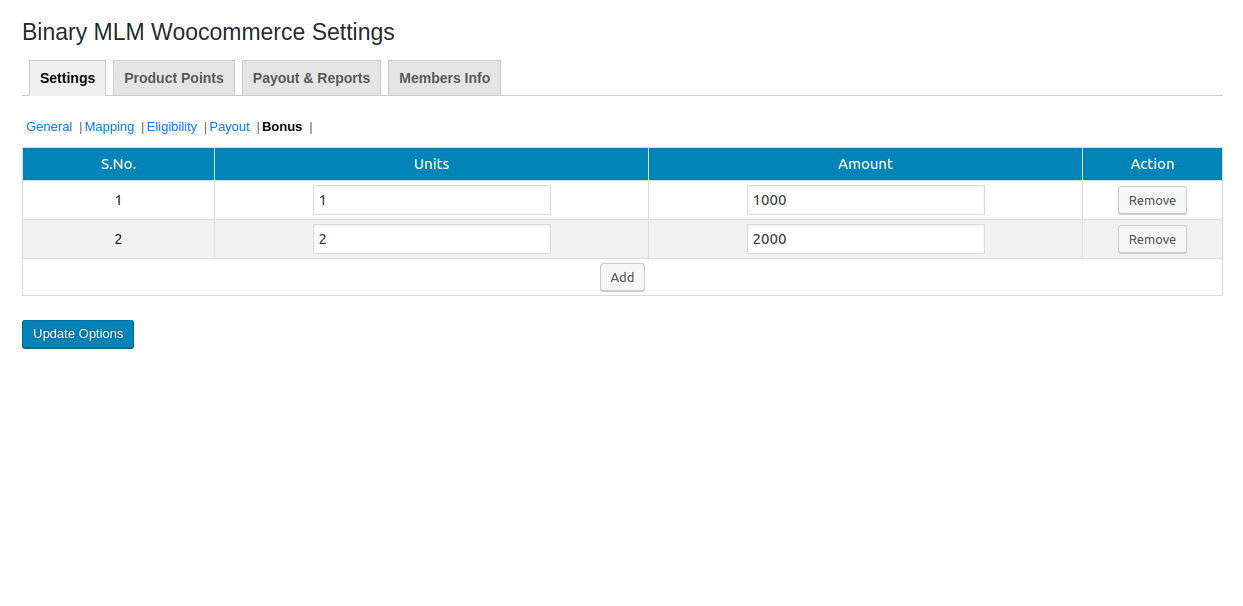
Task: Click the Units column header
Action: pos(431,164)
